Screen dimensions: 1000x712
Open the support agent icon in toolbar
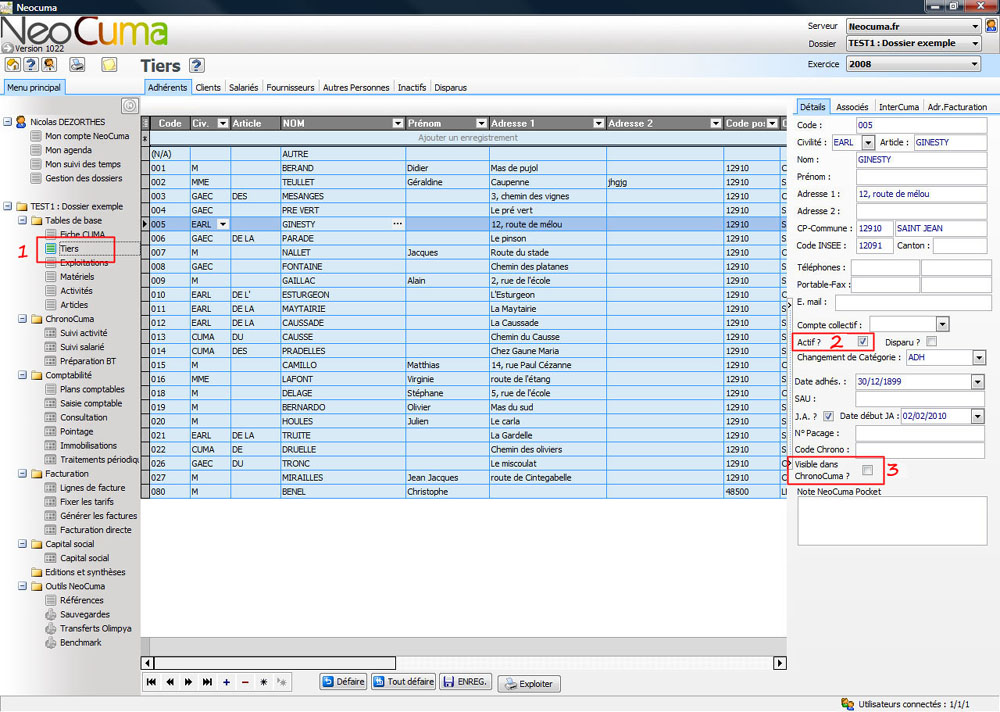tap(49, 64)
